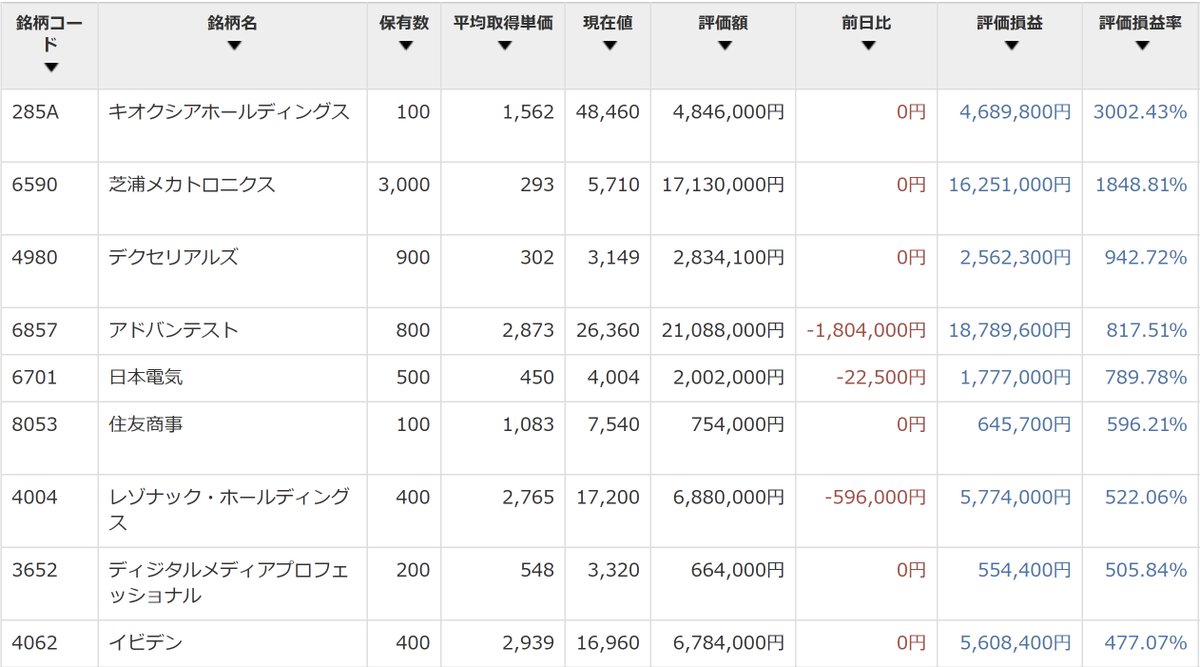Click 保有数 value 3,000
This screenshot has width=1200, height=667.
click(404, 185)
